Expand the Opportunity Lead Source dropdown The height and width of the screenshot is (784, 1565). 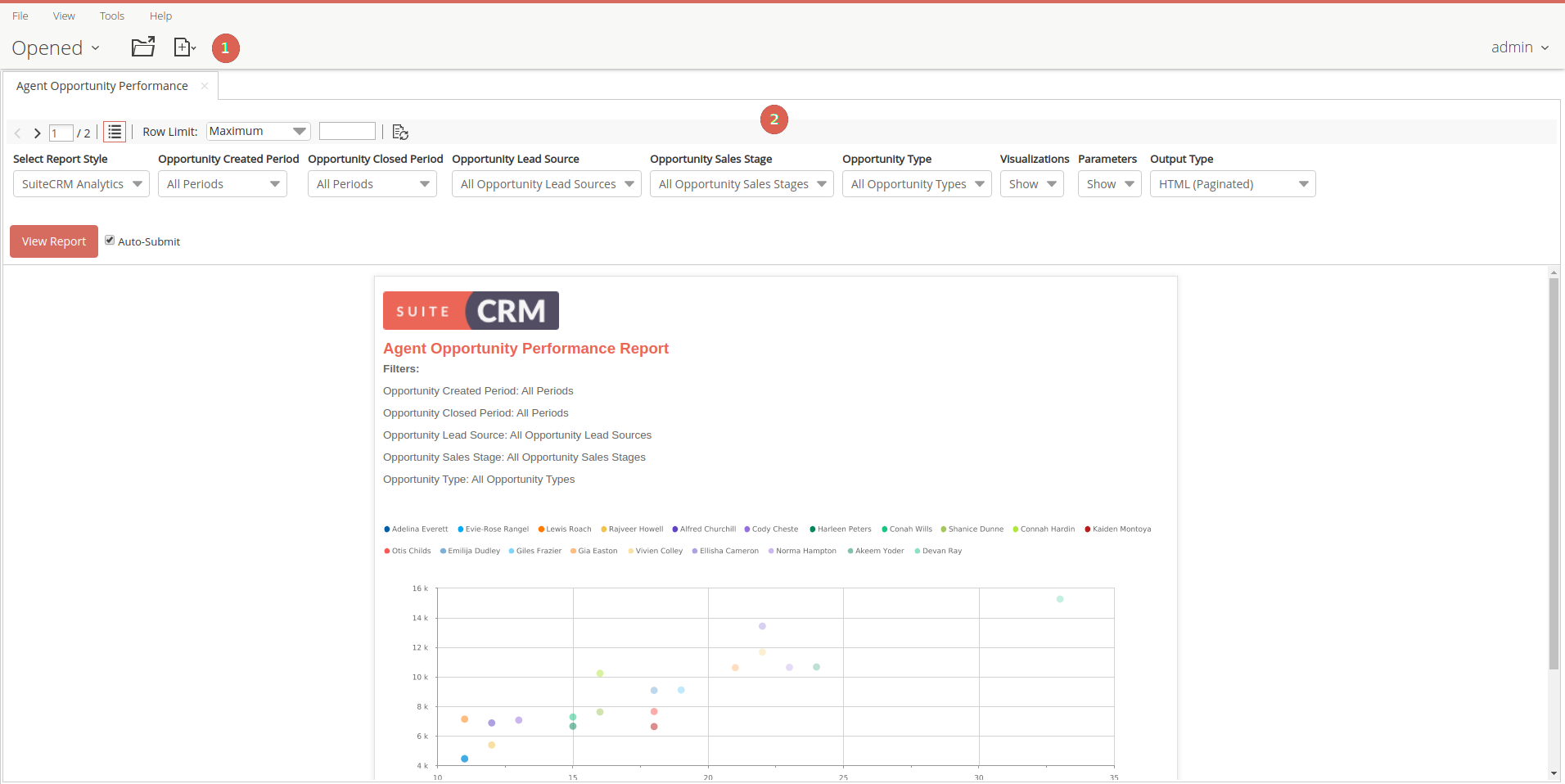[x=546, y=184]
